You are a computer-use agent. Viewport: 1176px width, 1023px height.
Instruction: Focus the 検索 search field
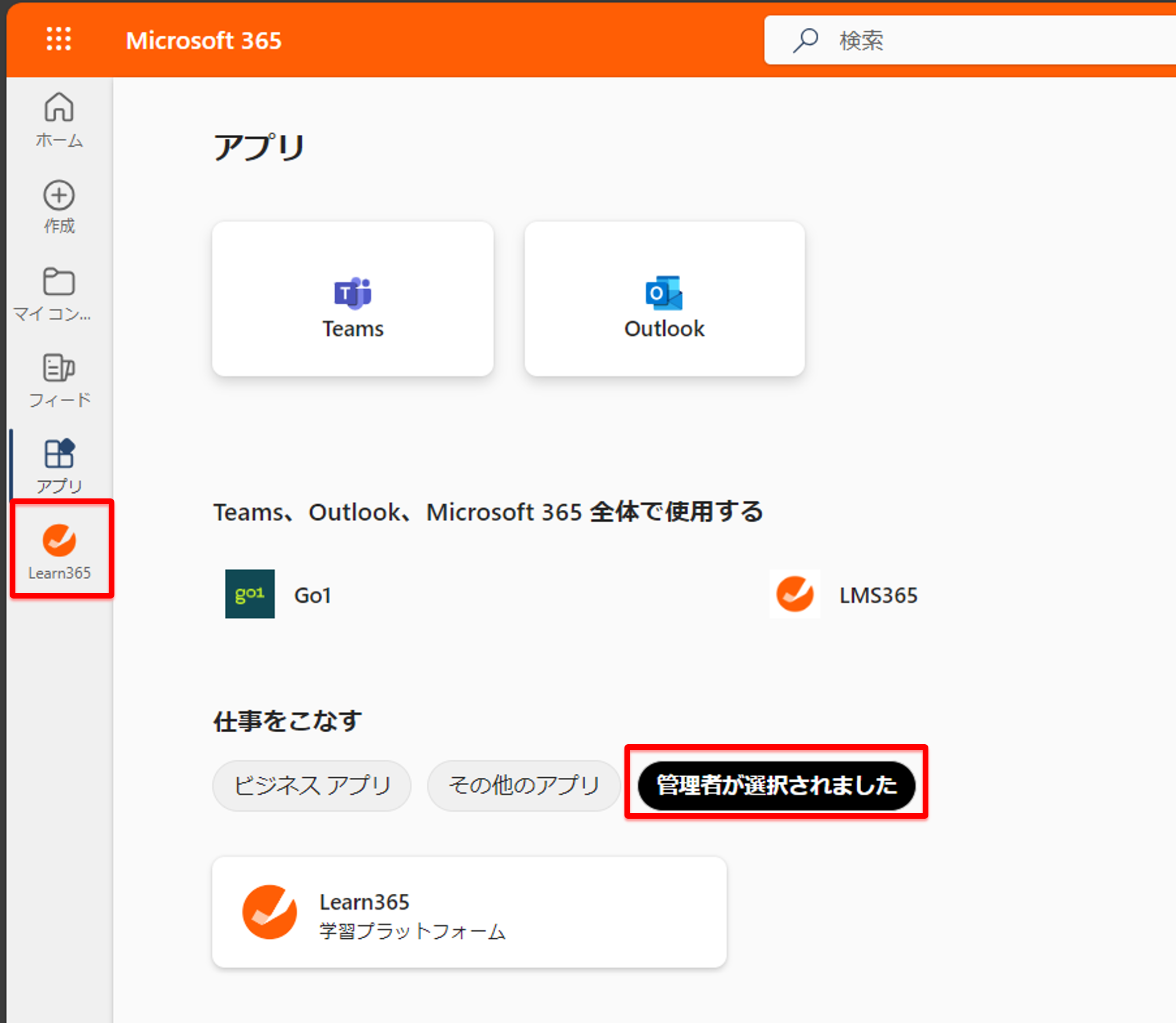(x=970, y=40)
